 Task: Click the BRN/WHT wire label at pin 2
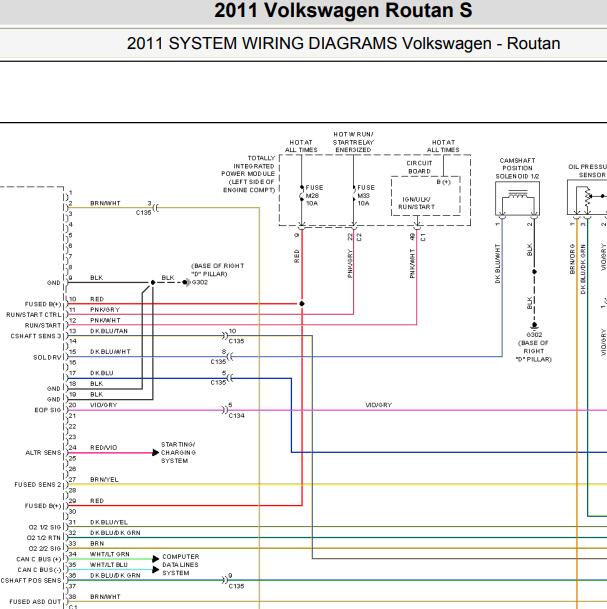tap(105, 203)
